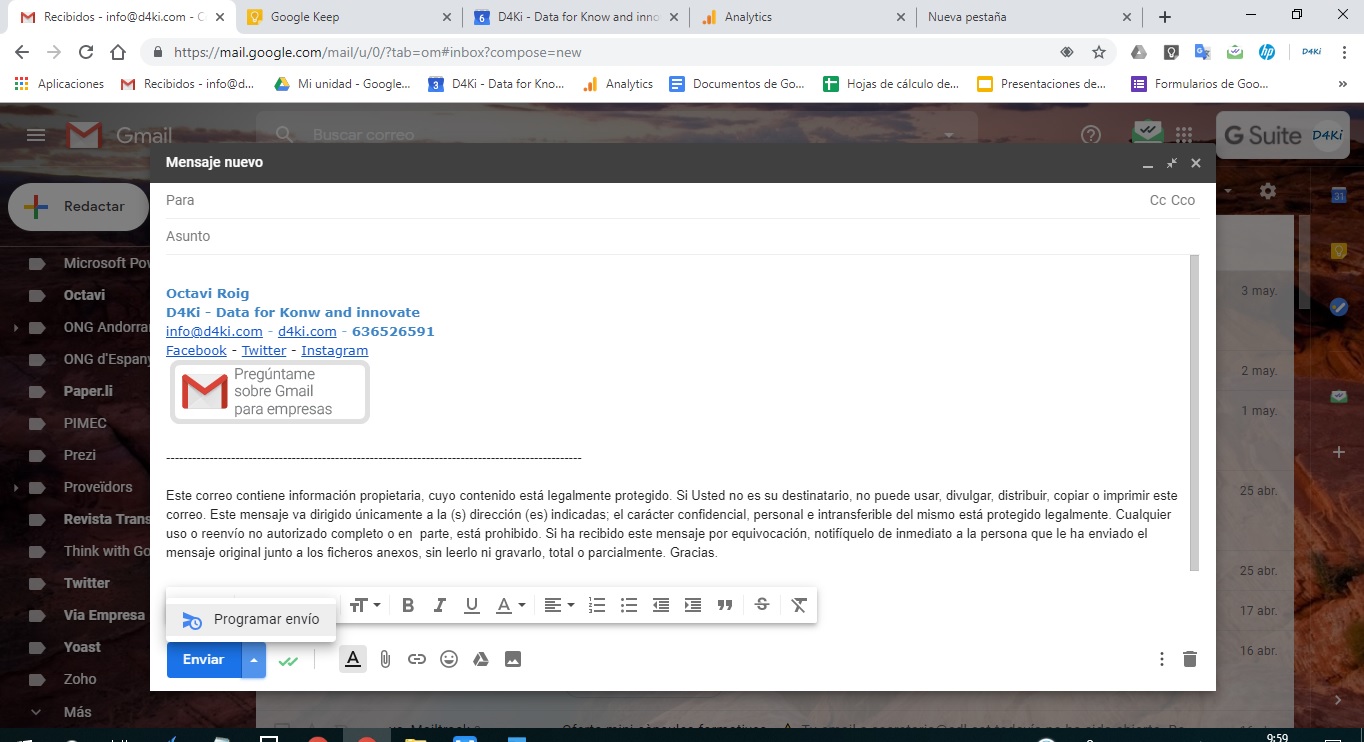Add Cc recipients
Viewport: 1364px width, 742px height.
click(1158, 200)
